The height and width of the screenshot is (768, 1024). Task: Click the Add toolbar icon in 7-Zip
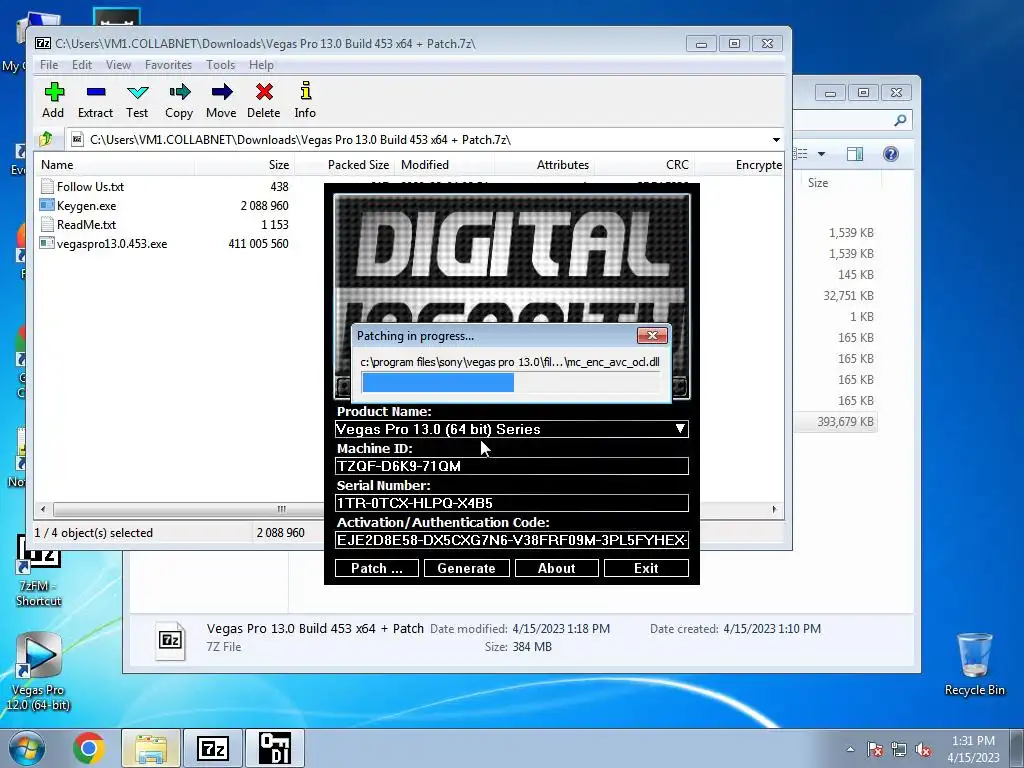point(54,100)
